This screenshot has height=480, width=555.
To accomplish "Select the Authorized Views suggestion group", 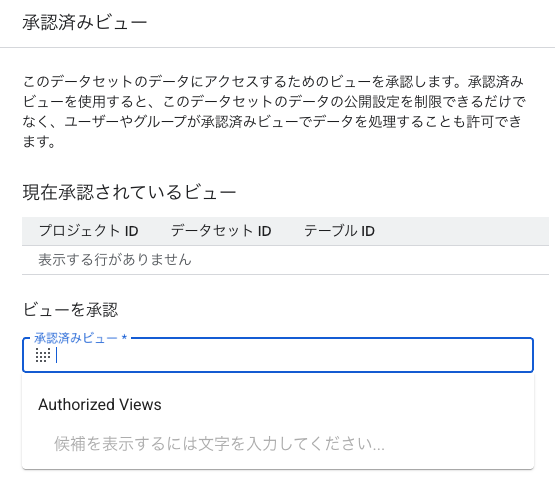I will tap(100, 404).
